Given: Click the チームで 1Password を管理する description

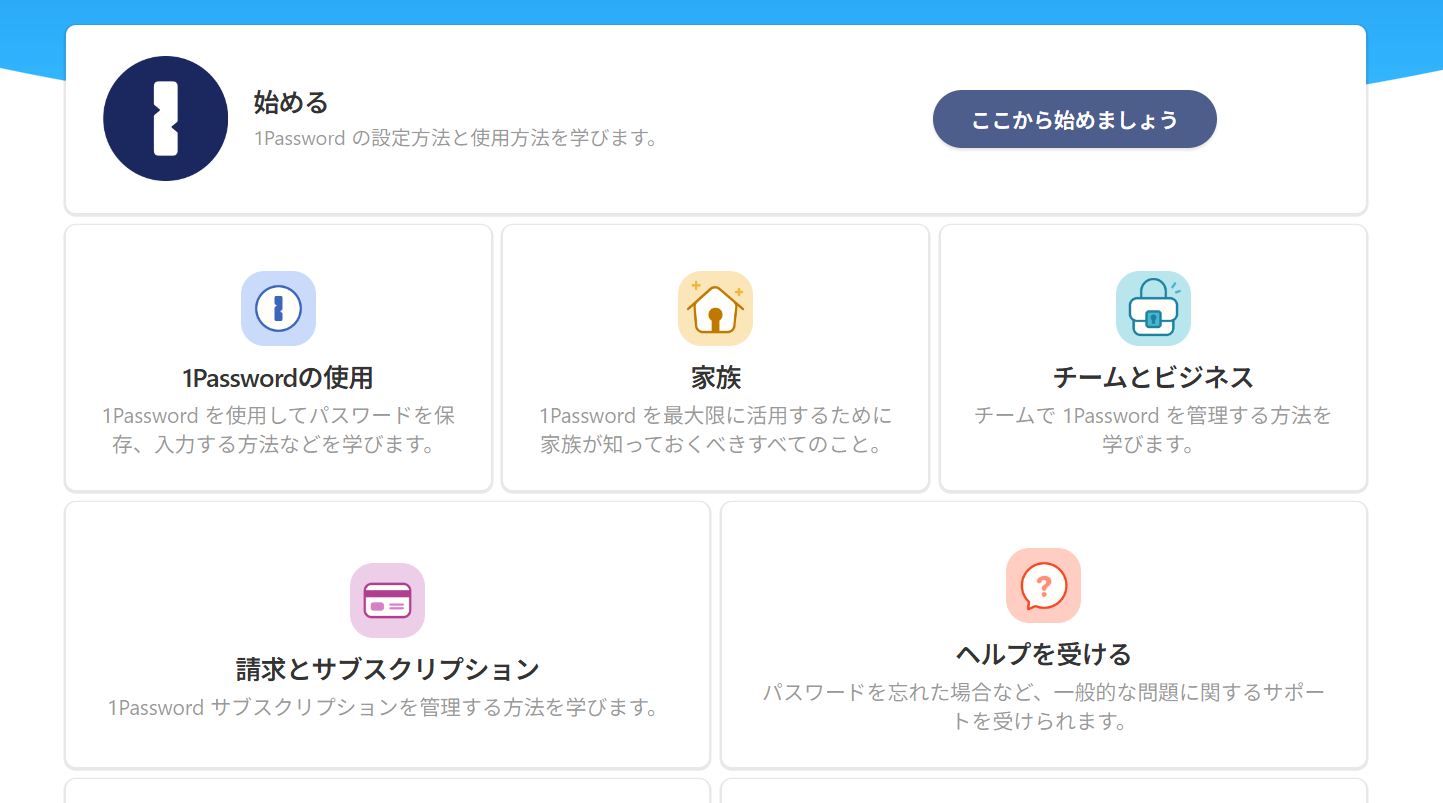Looking at the screenshot, I should 1153,430.
